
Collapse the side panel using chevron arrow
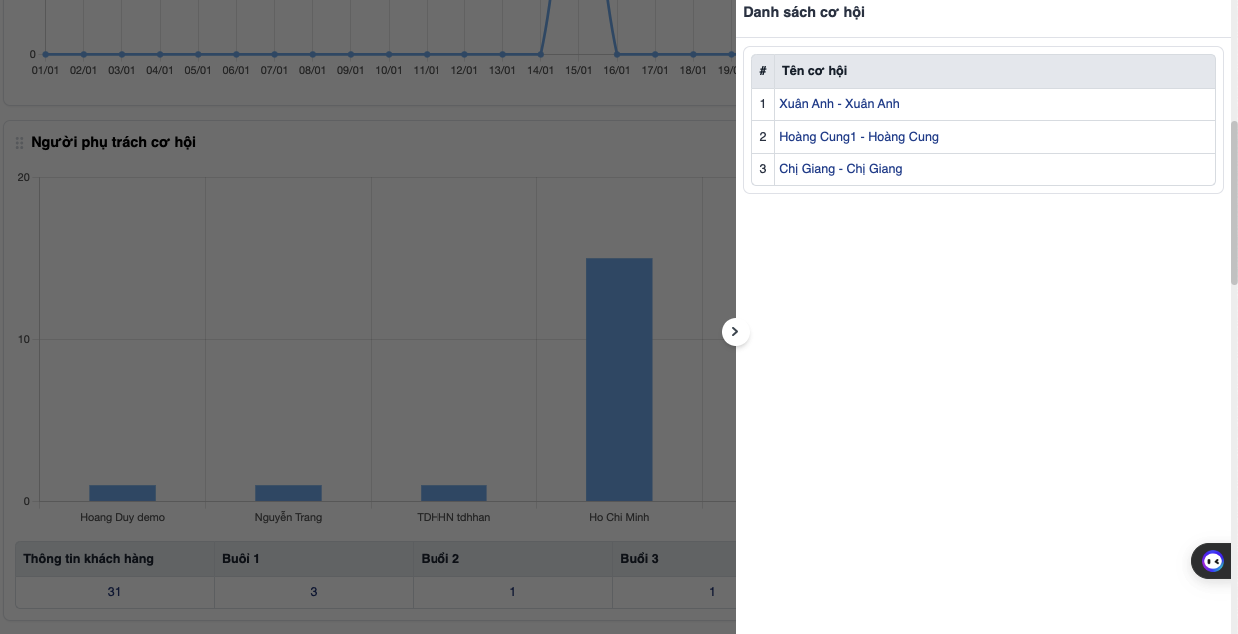coord(735,331)
